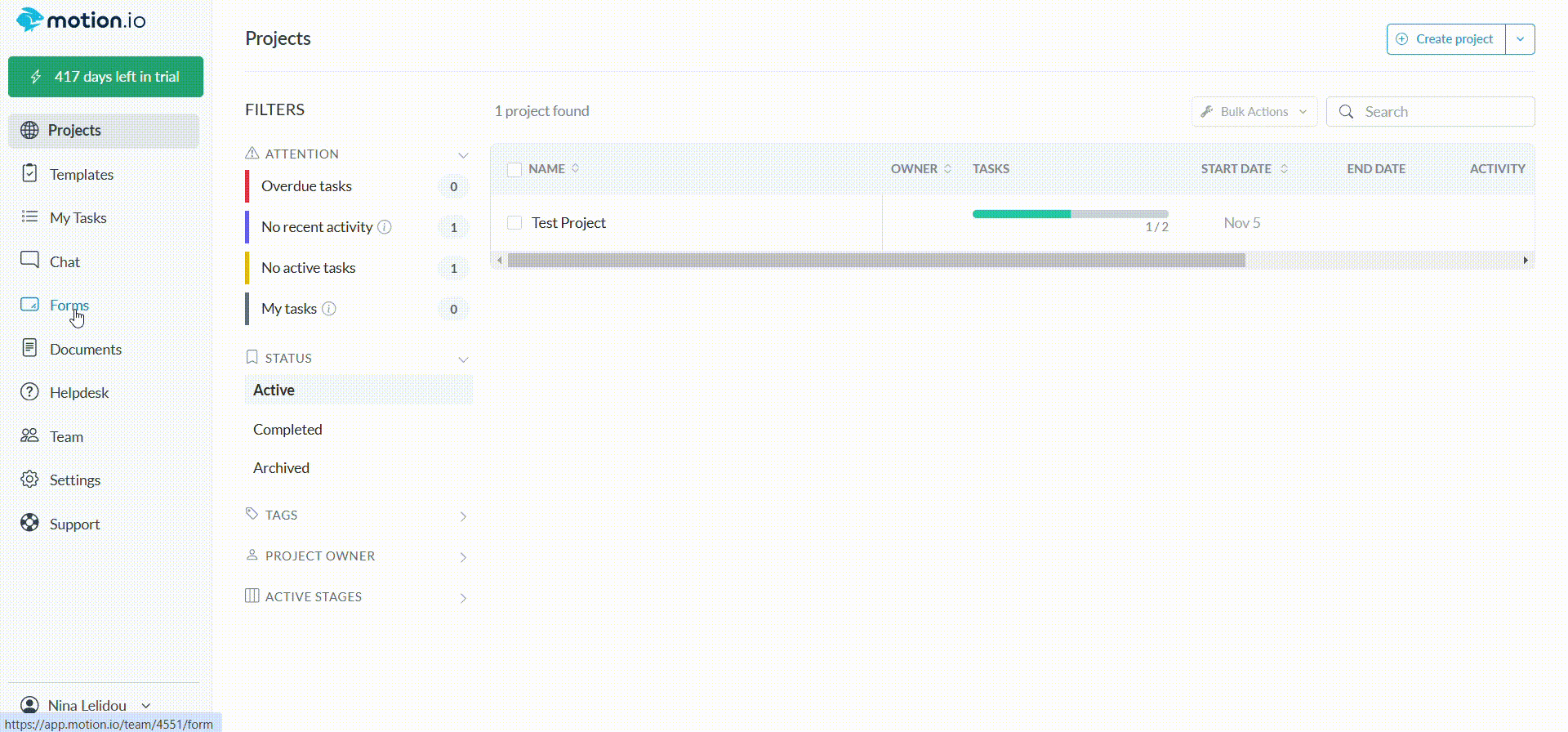Toggle the Overdue tasks filter
The height and width of the screenshot is (732, 1568).
click(x=307, y=186)
